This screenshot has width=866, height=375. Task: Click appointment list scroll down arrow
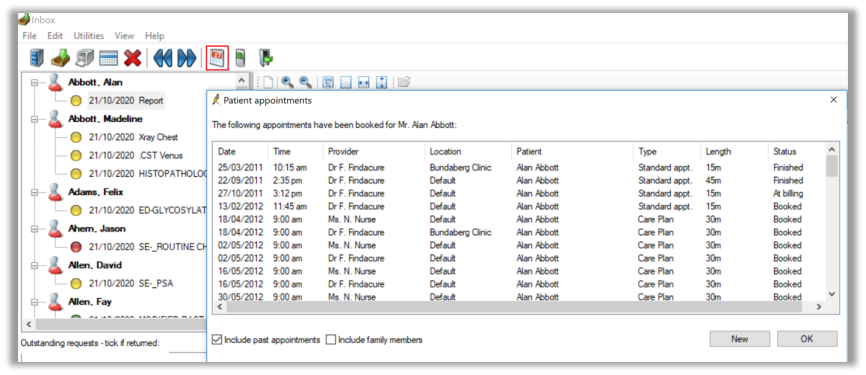click(832, 294)
